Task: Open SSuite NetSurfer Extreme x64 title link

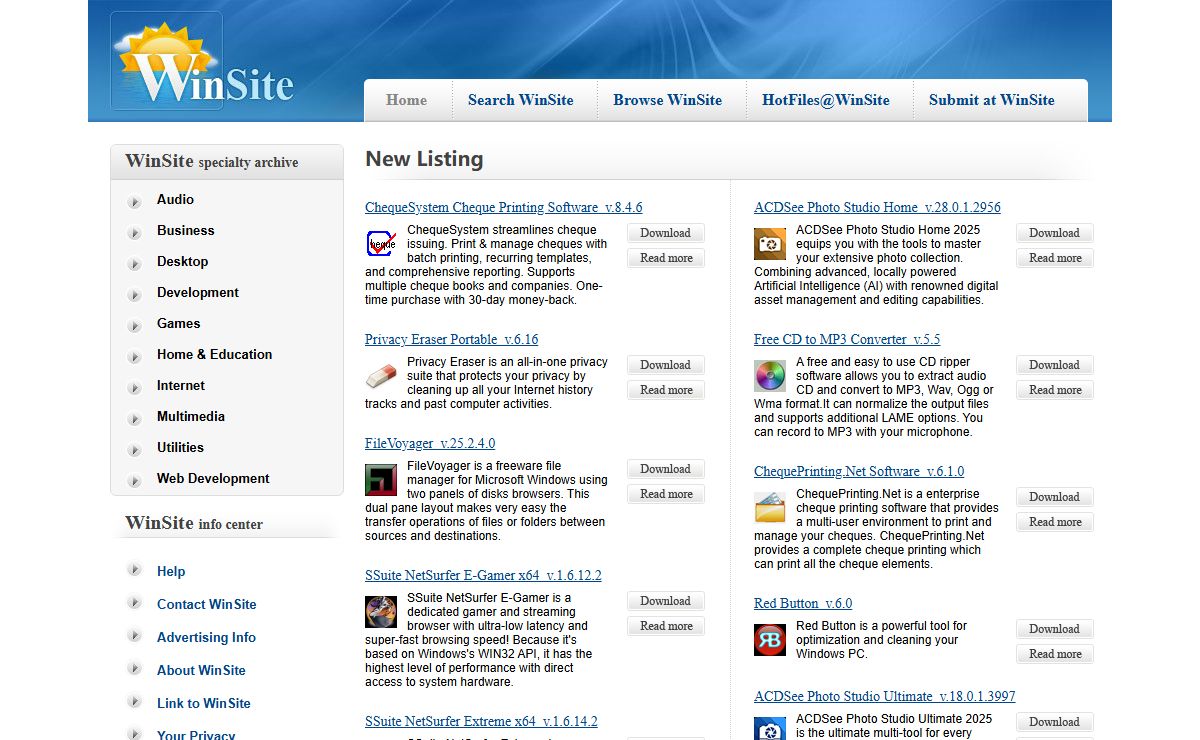Action: coord(481,721)
